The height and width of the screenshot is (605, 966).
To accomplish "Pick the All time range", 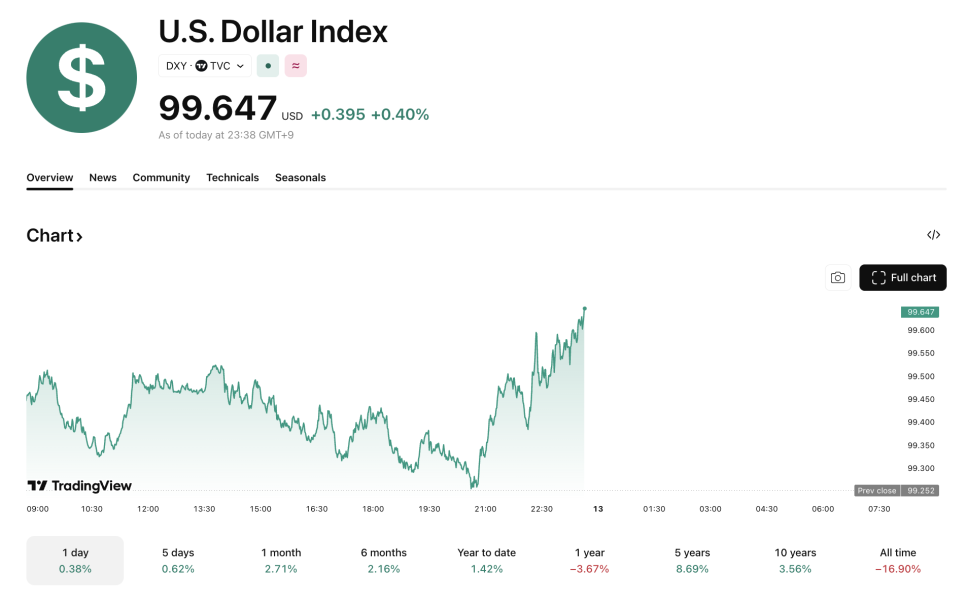I will (897, 560).
